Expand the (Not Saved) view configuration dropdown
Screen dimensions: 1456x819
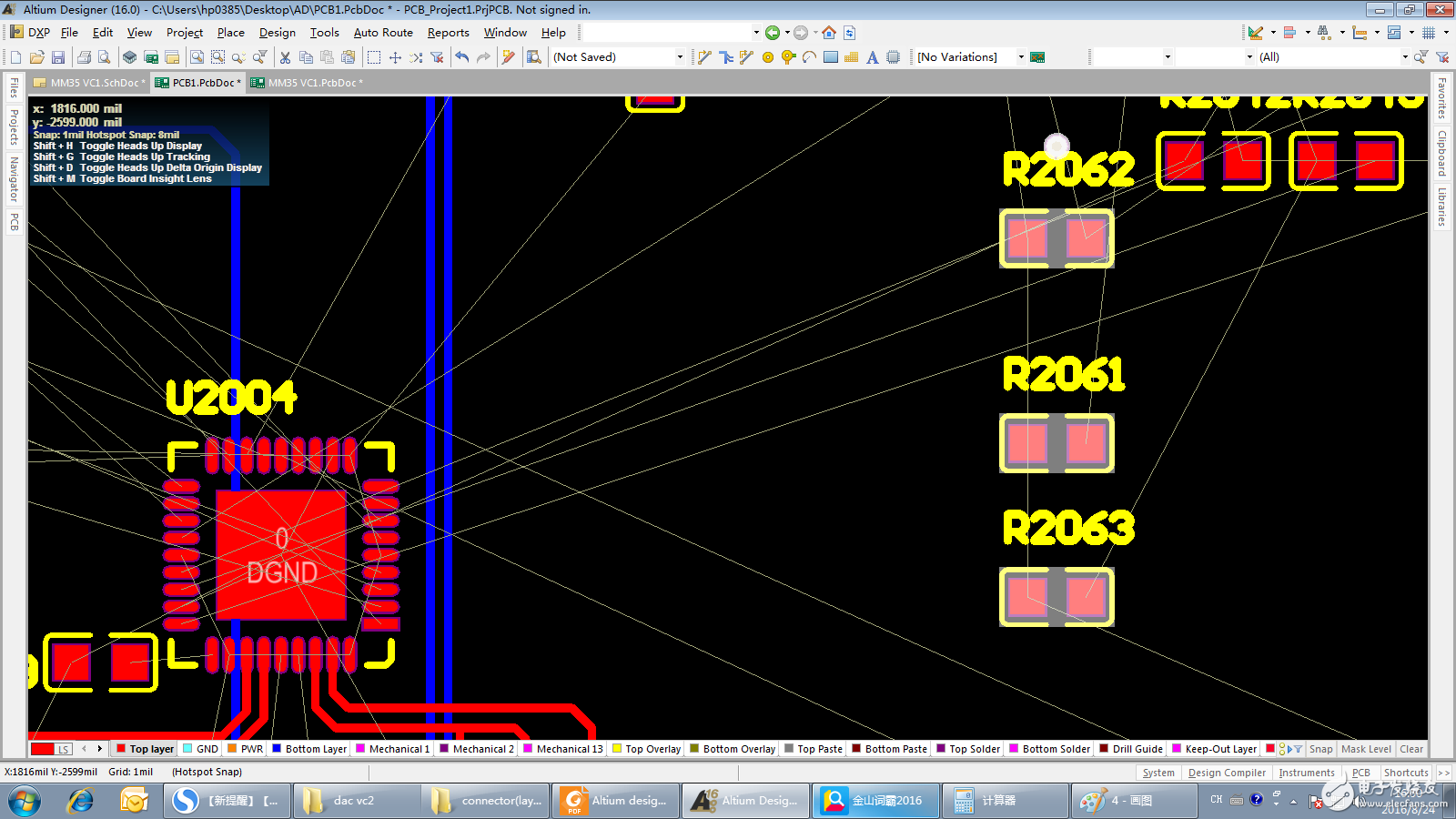point(680,57)
